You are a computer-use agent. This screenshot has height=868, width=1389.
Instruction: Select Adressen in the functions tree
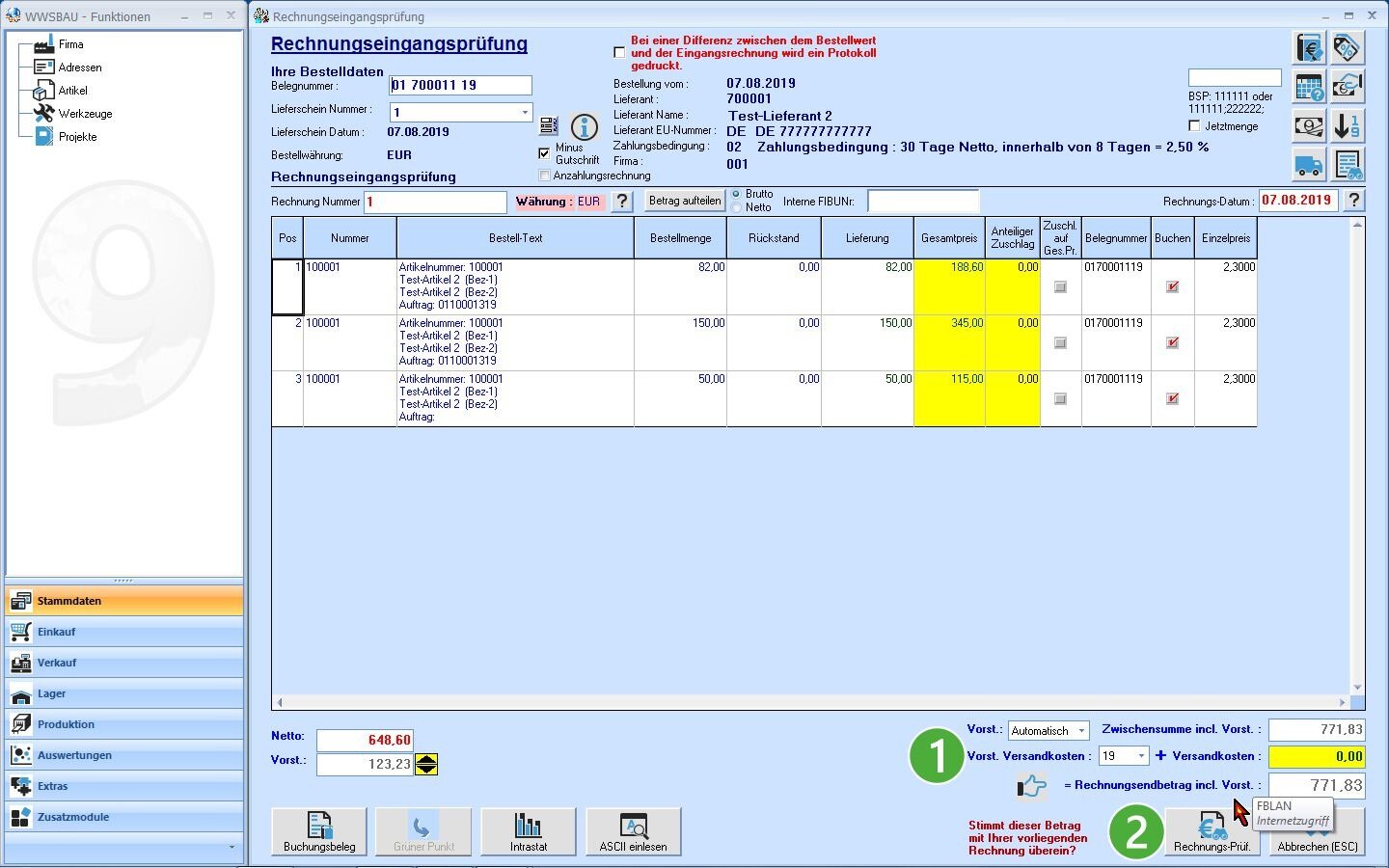[x=79, y=68]
